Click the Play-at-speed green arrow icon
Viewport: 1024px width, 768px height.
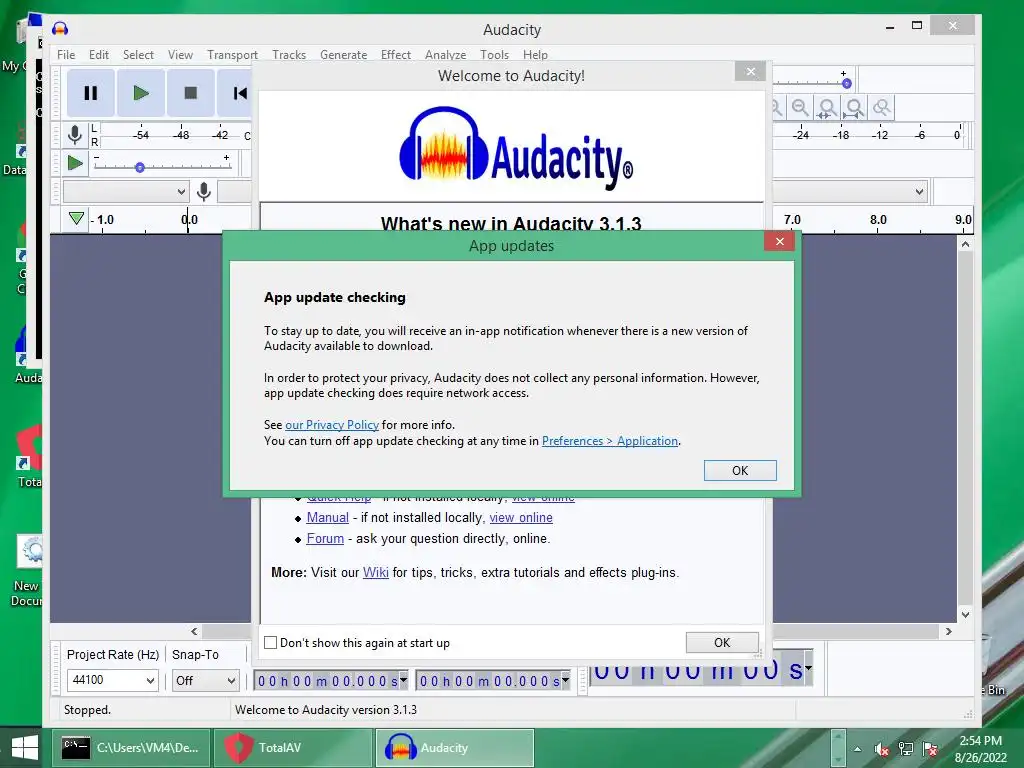[x=75, y=163]
